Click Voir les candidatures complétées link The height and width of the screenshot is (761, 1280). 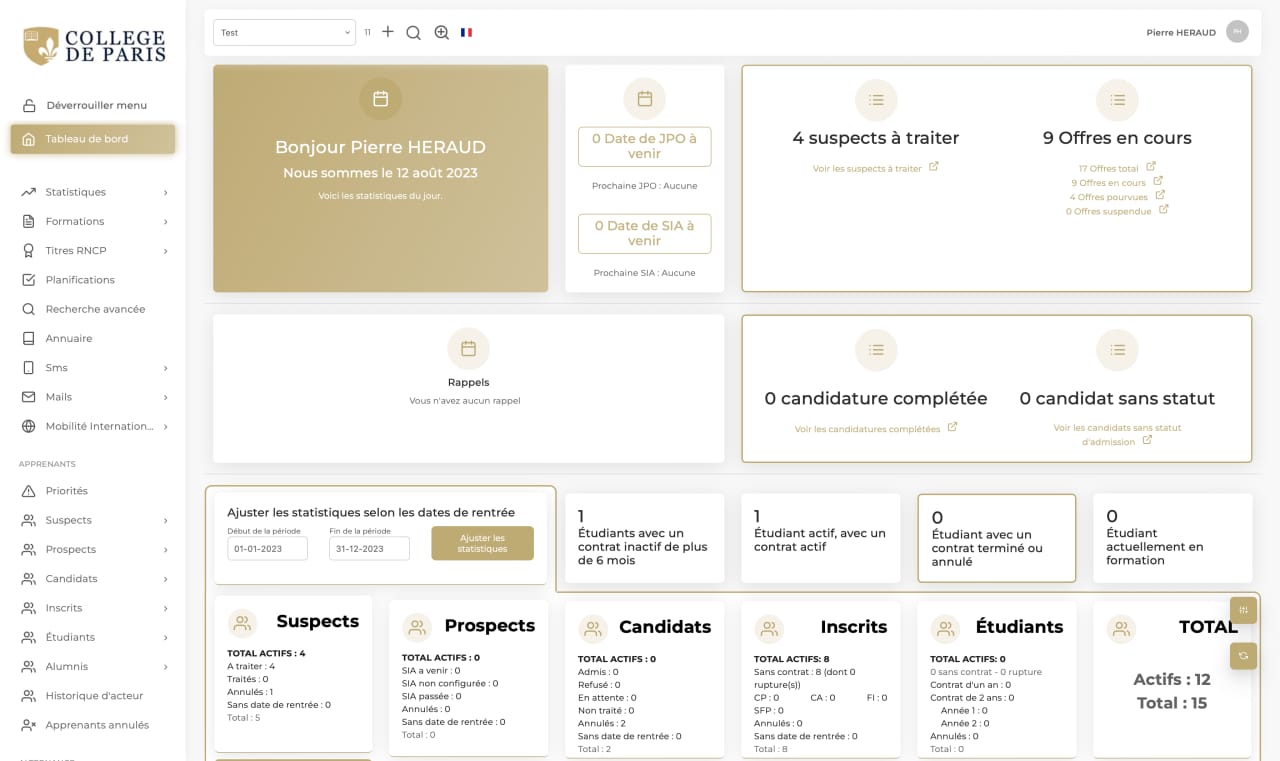867,429
